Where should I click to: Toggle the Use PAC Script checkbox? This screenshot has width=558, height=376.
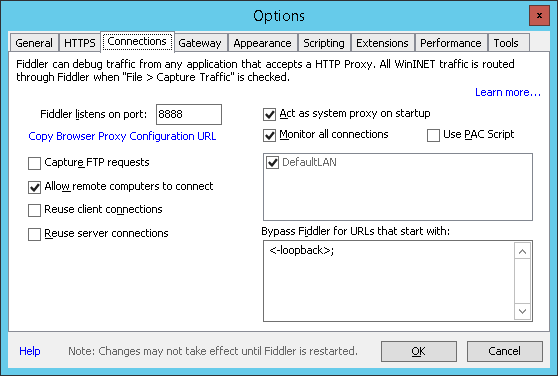point(433,135)
